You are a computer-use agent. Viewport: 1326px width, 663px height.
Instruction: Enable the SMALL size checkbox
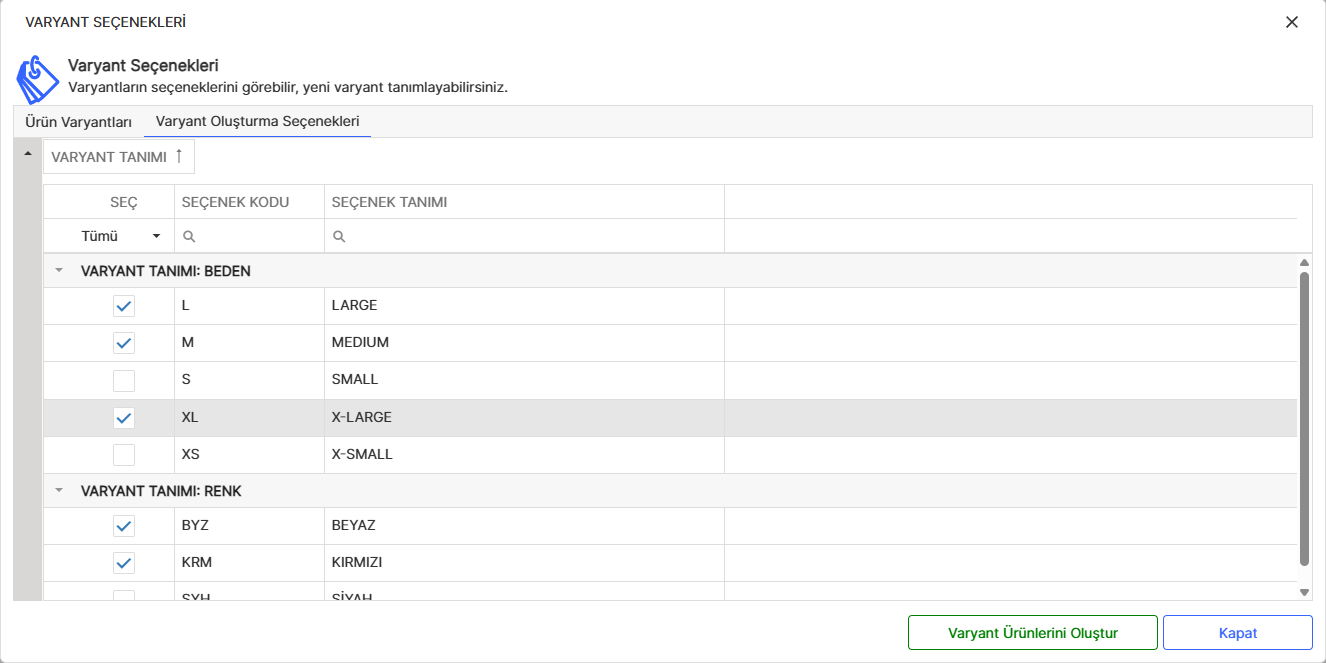pyautogui.click(x=124, y=380)
